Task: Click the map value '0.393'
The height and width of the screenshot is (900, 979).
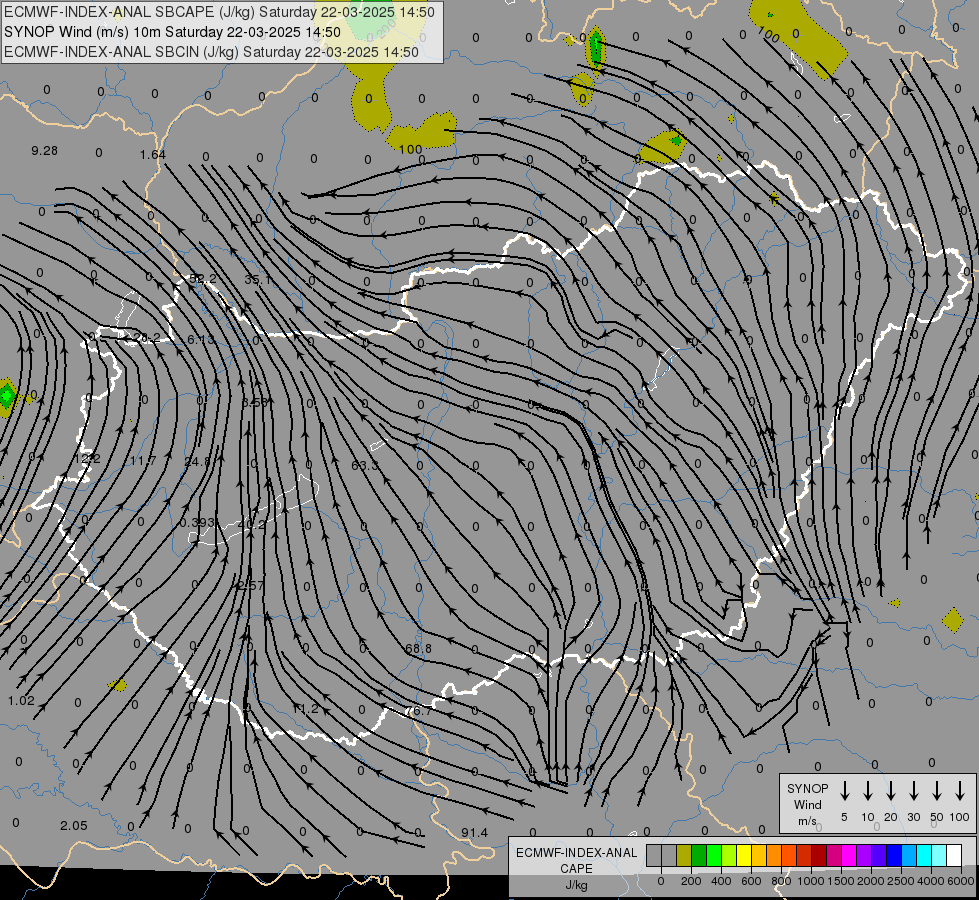Action: coord(197,523)
